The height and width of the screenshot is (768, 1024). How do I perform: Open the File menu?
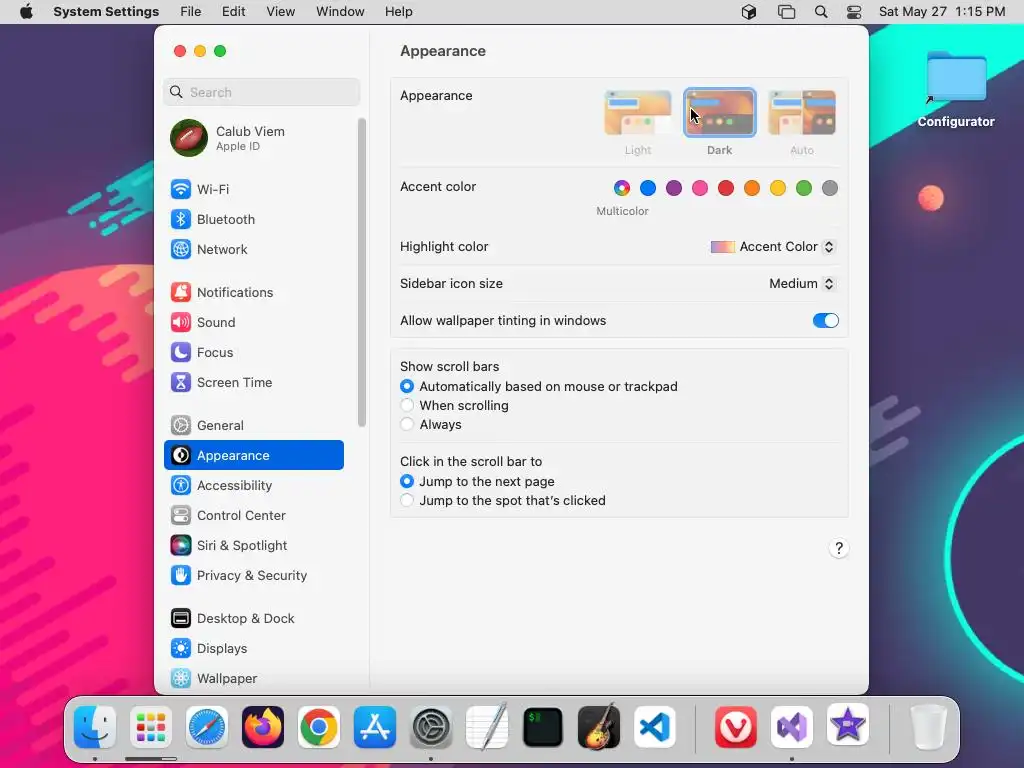191,12
